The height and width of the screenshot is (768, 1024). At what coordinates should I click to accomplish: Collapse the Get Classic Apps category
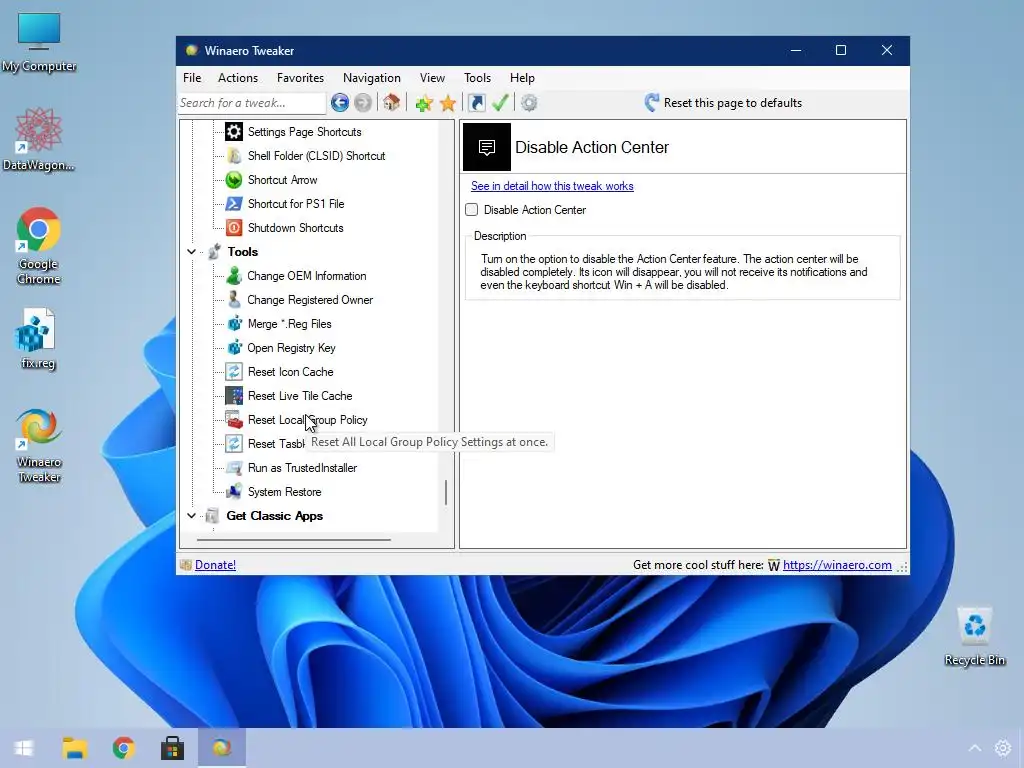[191, 516]
